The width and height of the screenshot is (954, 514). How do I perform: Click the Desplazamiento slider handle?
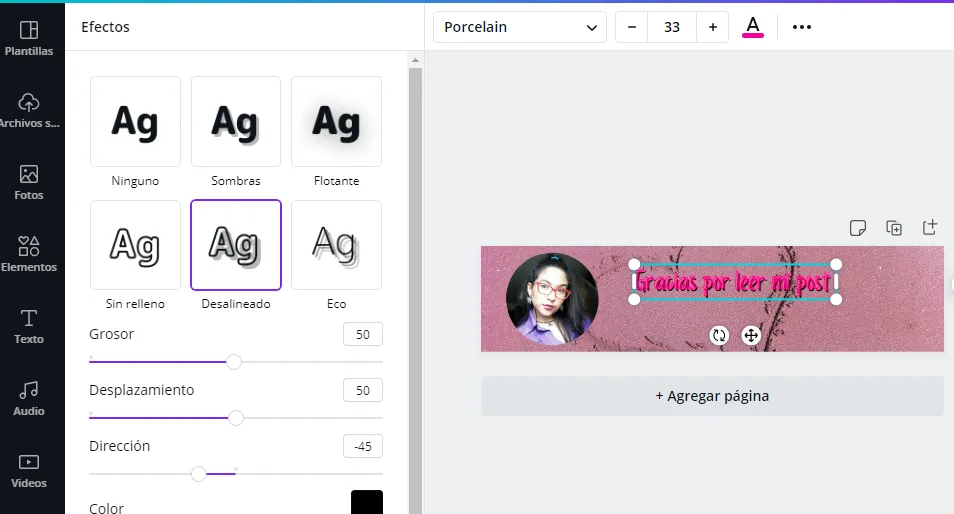pyautogui.click(x=235, y=418)
